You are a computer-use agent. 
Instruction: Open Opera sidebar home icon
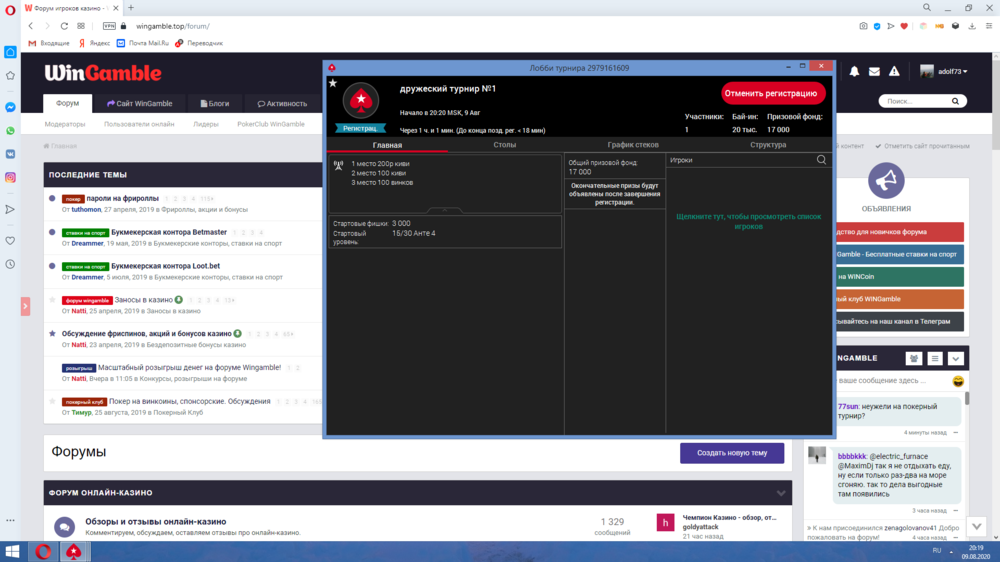click(10, 52)
